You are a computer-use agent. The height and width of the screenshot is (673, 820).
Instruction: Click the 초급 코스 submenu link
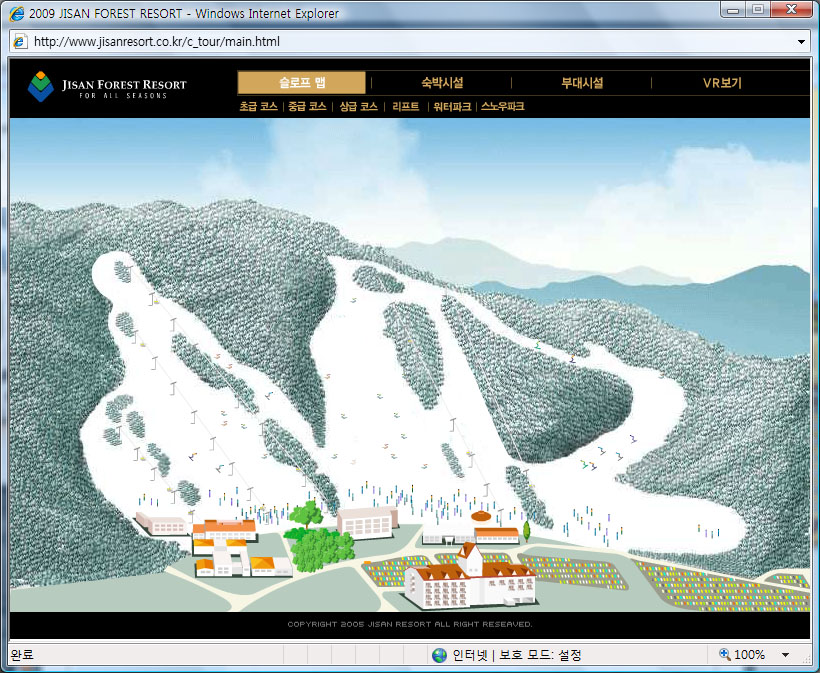coord(258,106)
